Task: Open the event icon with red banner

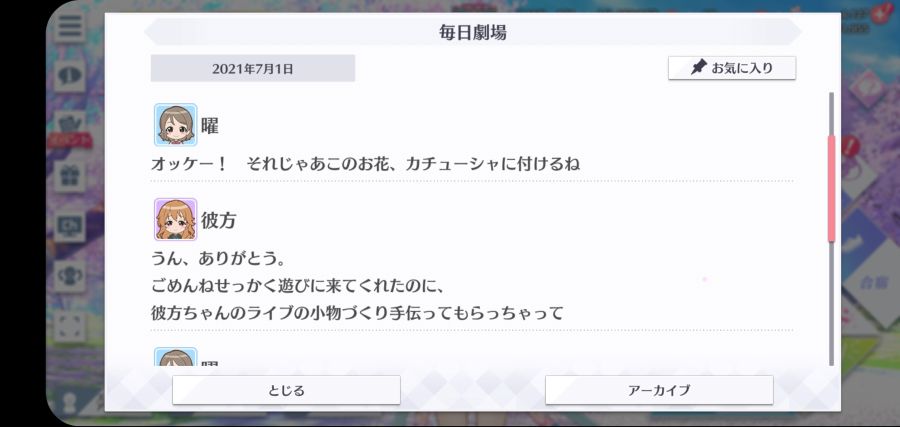Action: [70, 129]
